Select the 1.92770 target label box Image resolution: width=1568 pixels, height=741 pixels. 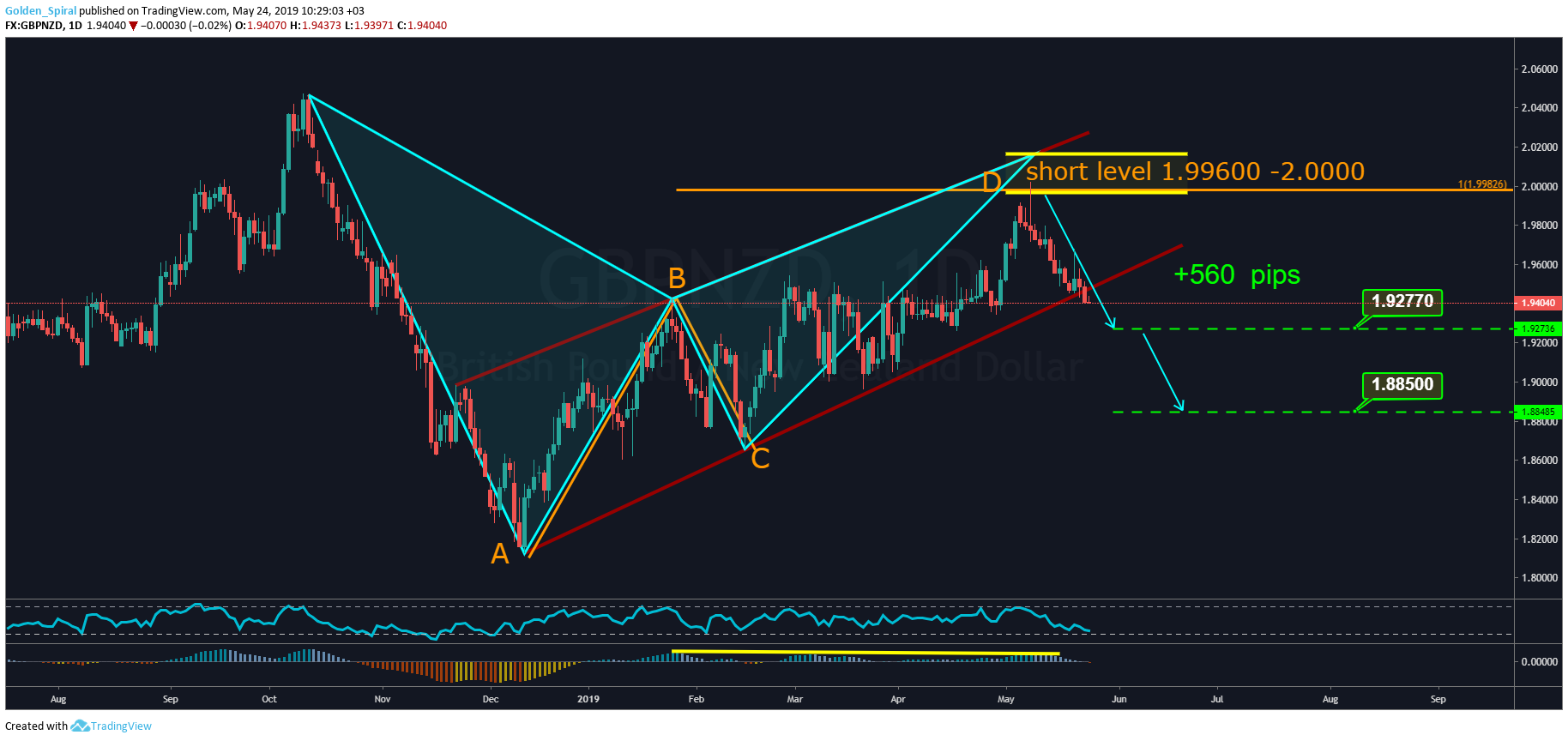point(1402,302)
